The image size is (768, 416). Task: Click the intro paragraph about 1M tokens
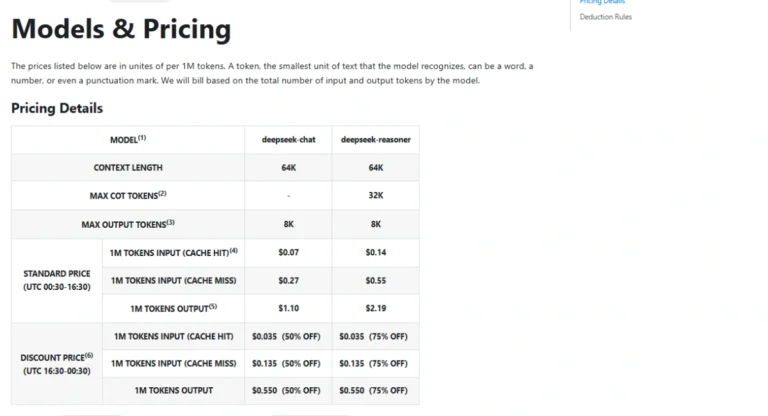(x=272, y=73)
